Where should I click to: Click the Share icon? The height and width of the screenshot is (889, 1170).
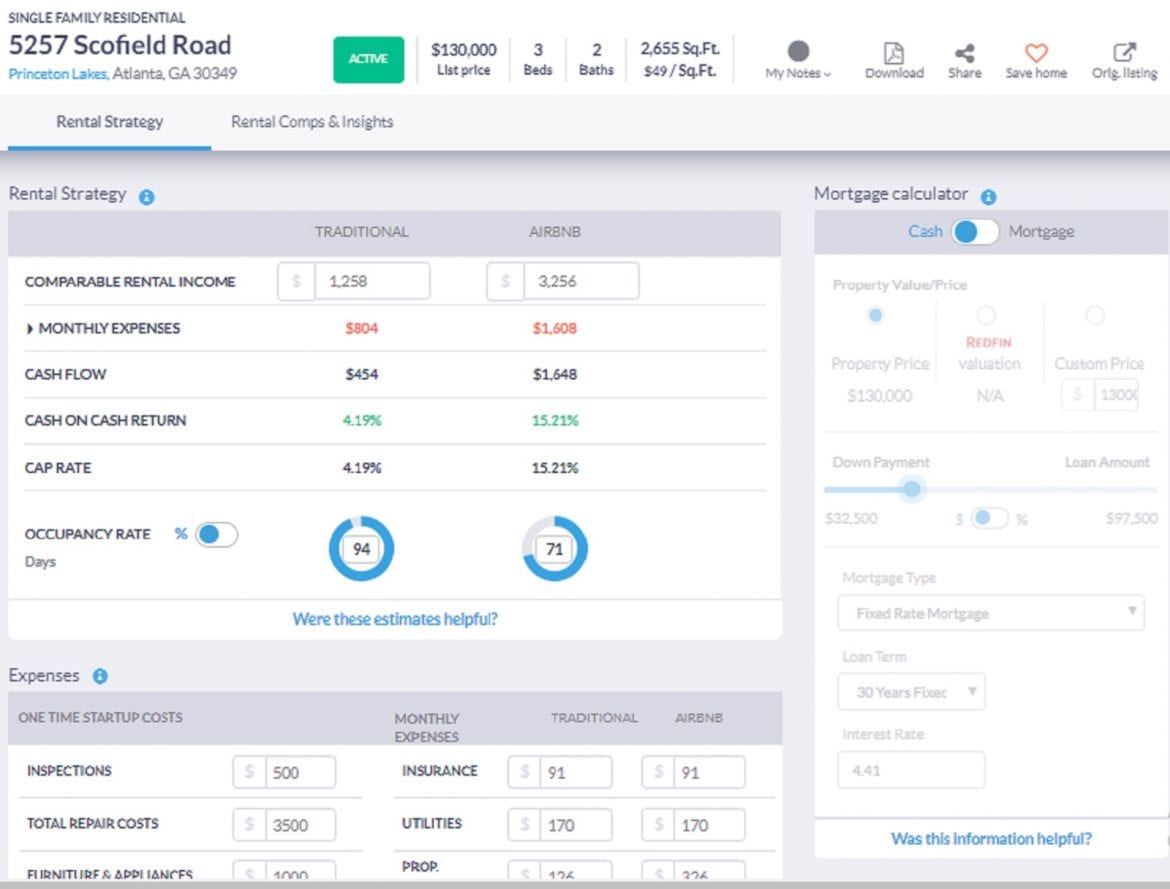[964, 53]
